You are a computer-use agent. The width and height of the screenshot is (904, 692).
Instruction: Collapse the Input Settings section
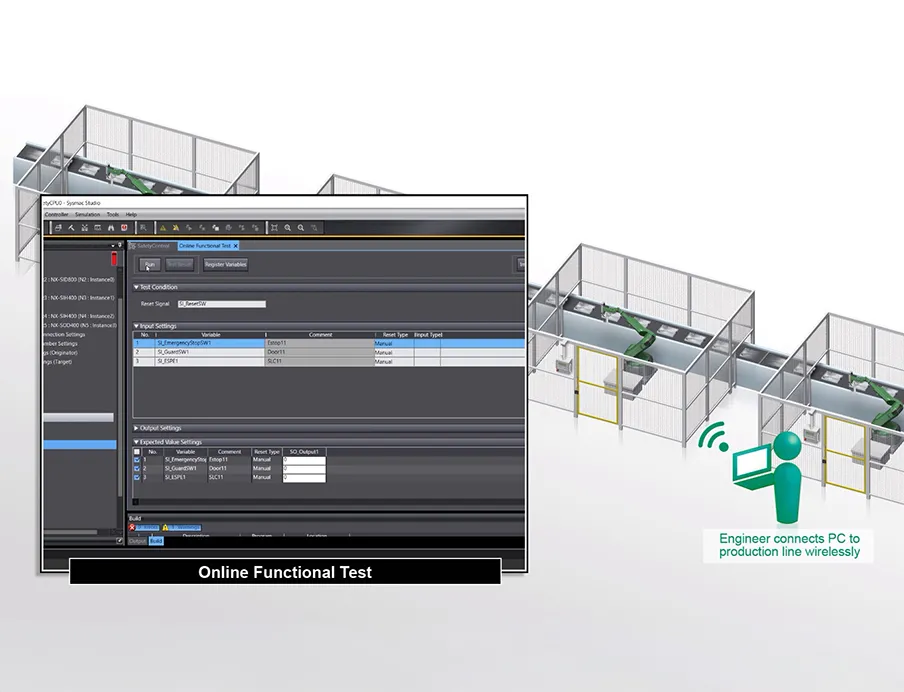pos(137,326)
